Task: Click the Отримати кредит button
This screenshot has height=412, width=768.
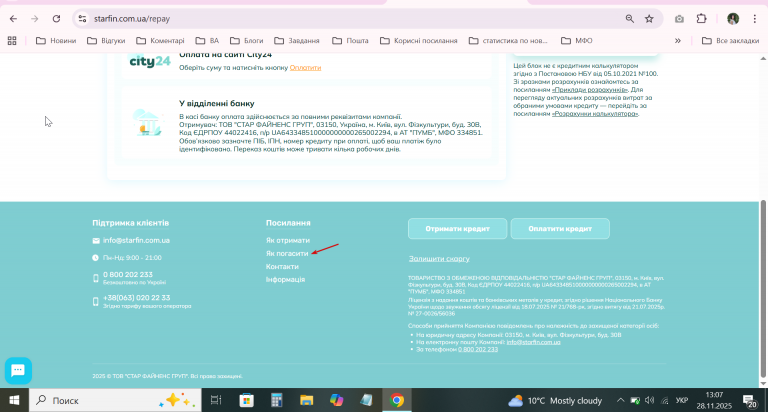Action: pyautogui.click(x=457, y=229)
